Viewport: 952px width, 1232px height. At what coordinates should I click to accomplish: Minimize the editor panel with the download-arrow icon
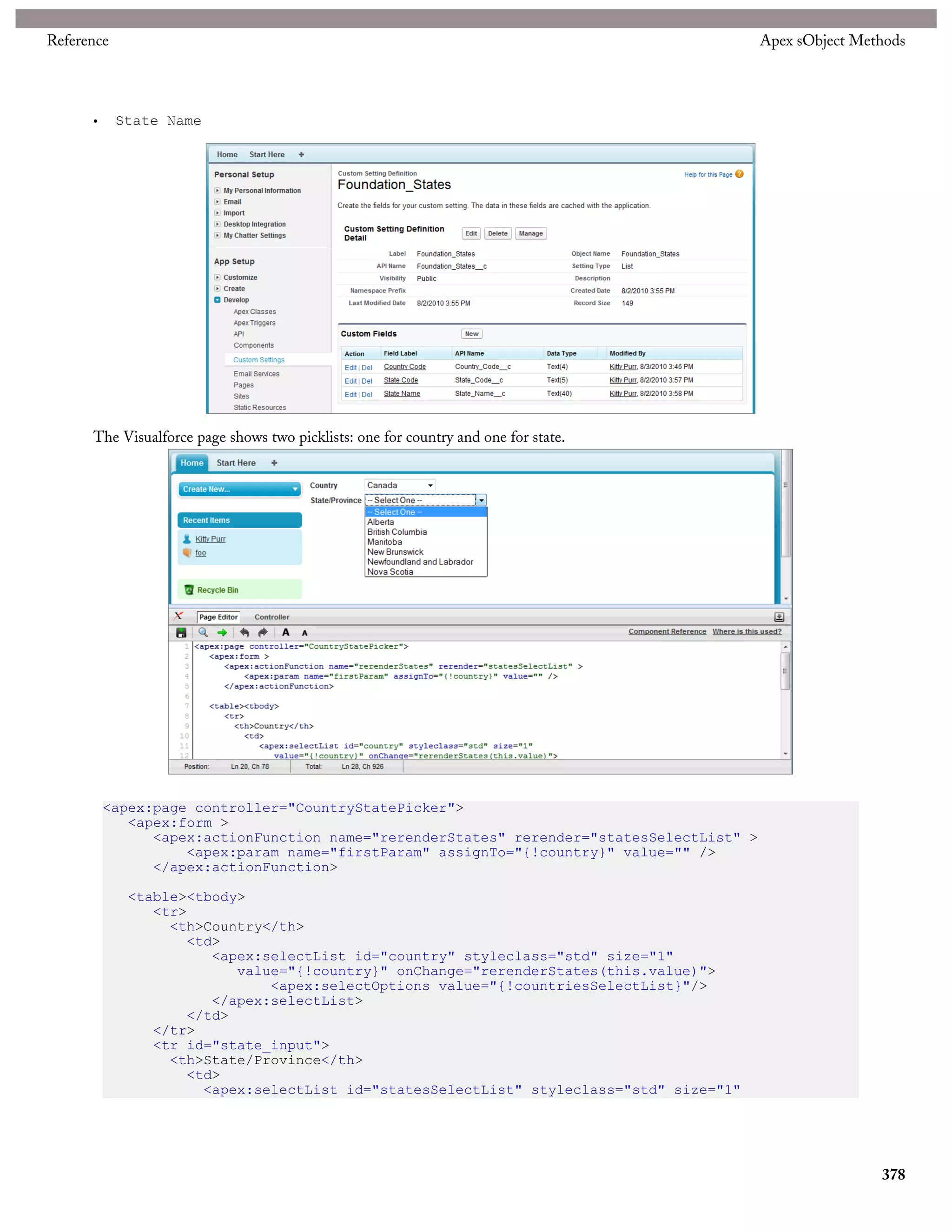pyautogui.click(x=779, y=616)
